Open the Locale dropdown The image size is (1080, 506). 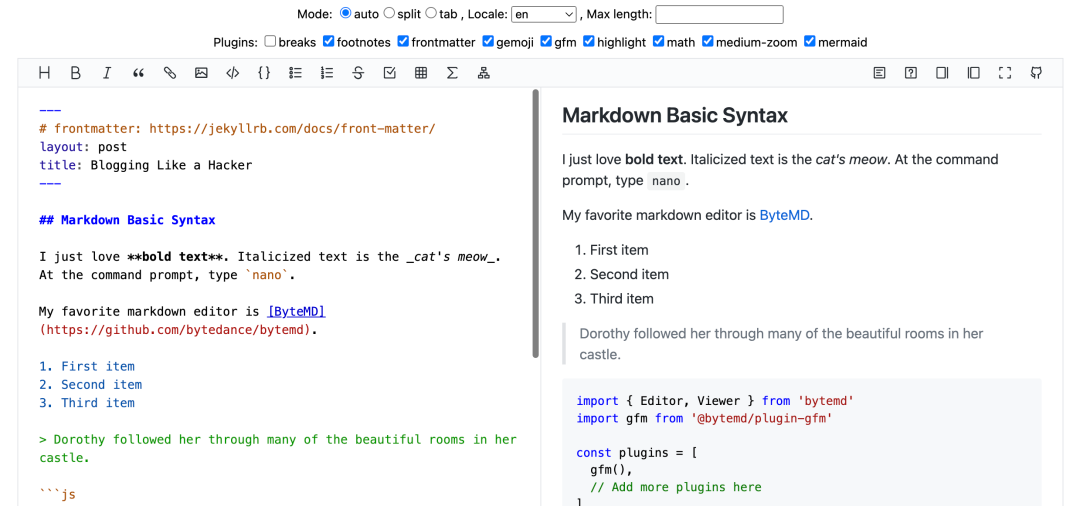point(544,14)
